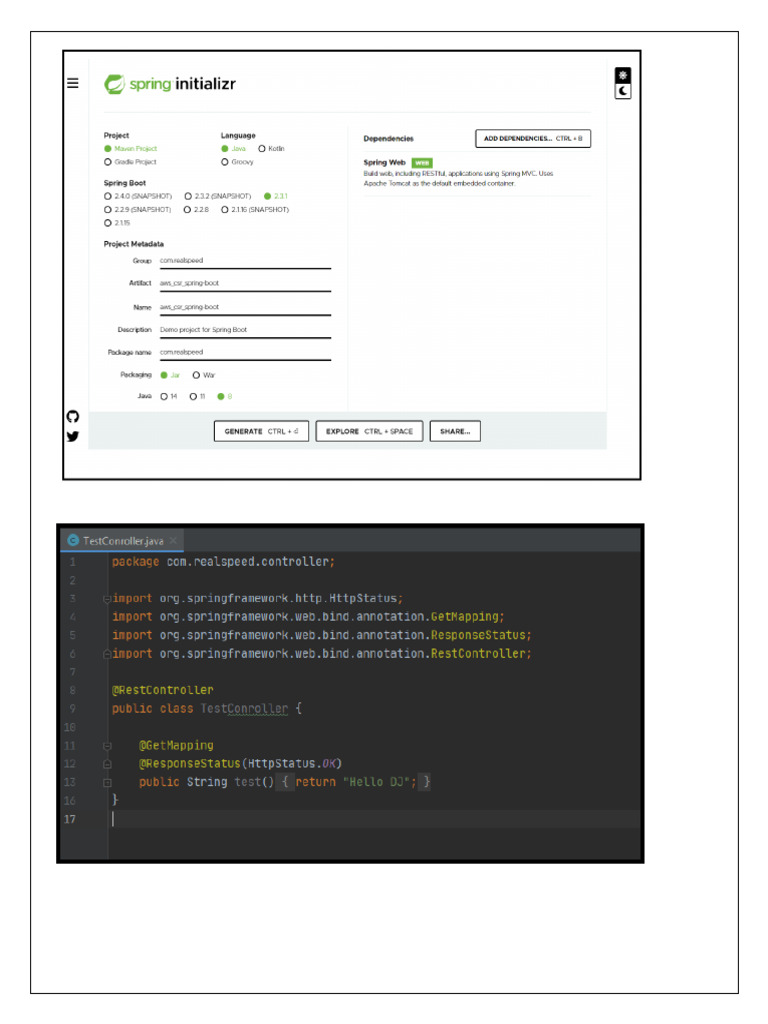Click the Add Dependencies button
The height and width of the screenshot is (1024, 768).
532,138
